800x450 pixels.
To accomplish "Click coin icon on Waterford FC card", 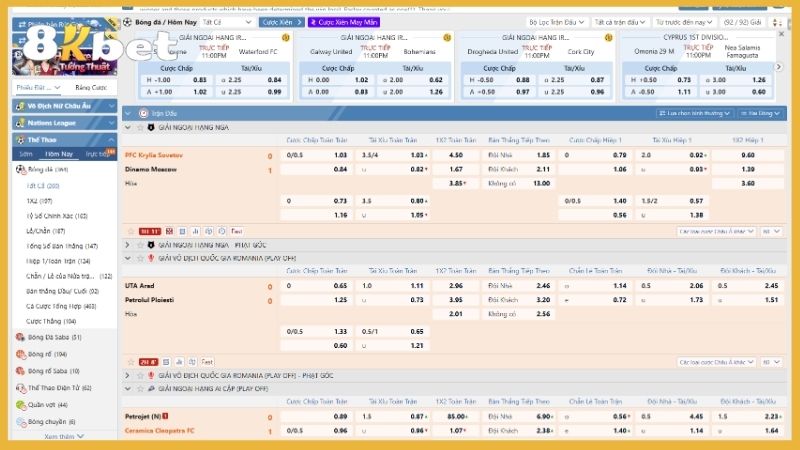I will [x=286, y=38].
